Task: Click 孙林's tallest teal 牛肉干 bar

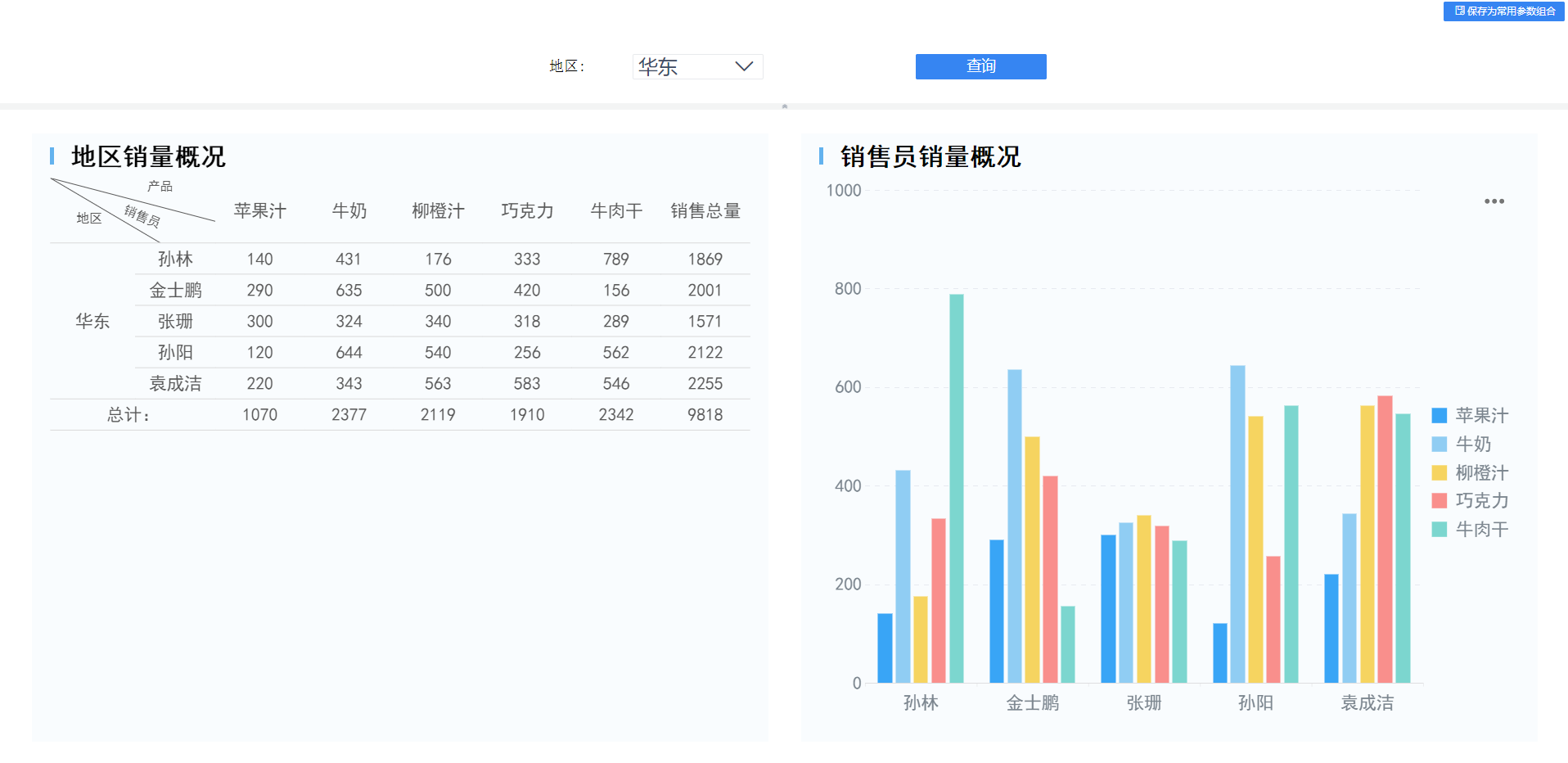Action: click(956, 488)
